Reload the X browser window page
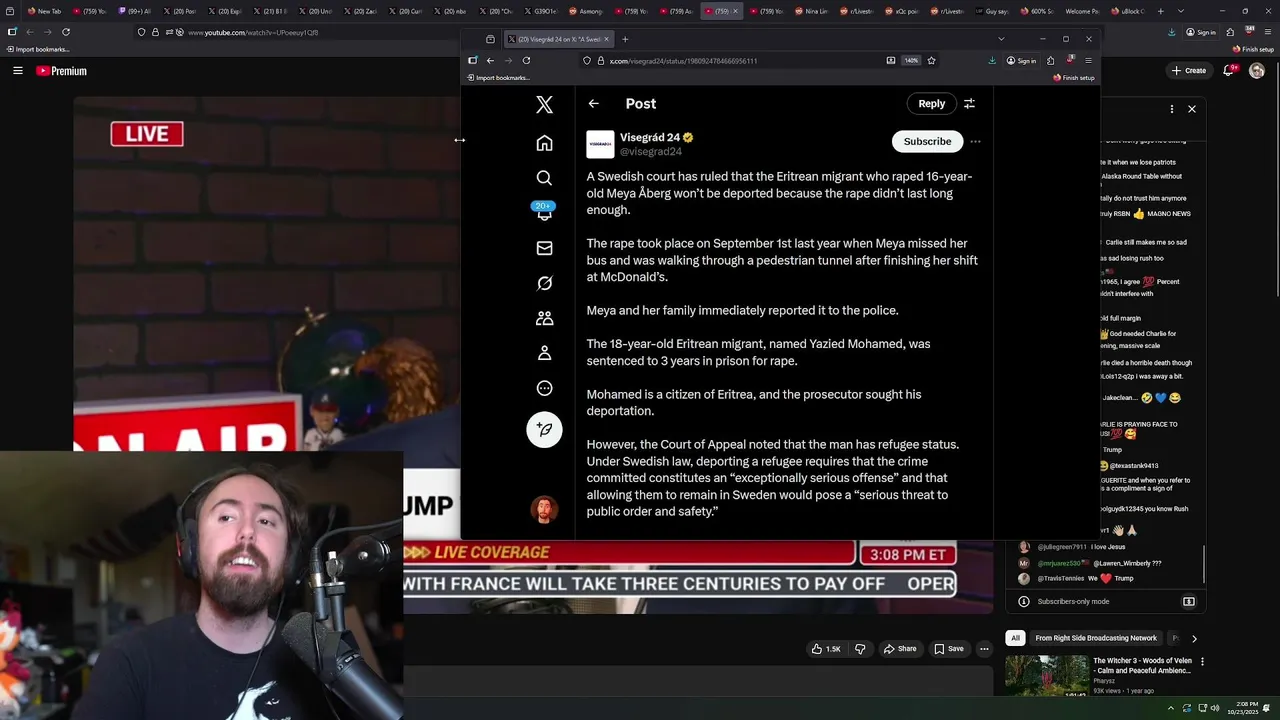This screenshot has width=1280, height=720. coord(526,61)
